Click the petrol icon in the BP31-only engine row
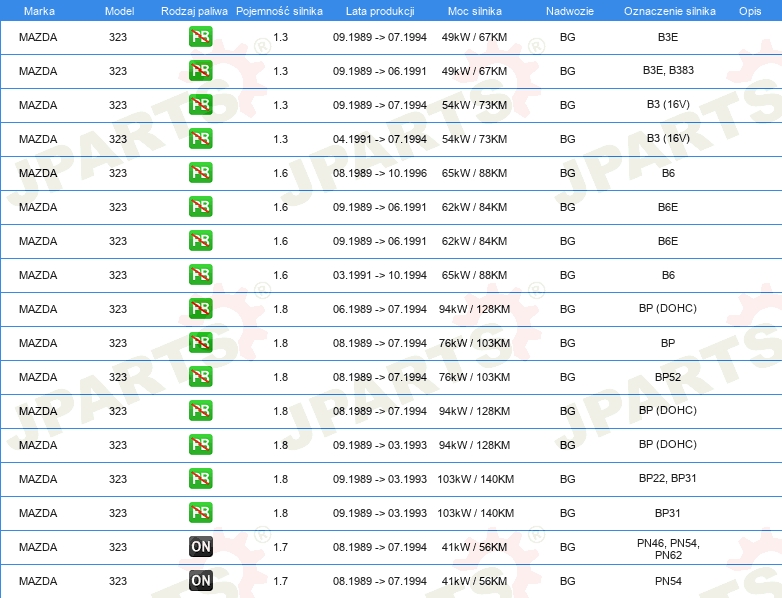 click(x=200, y=513)
